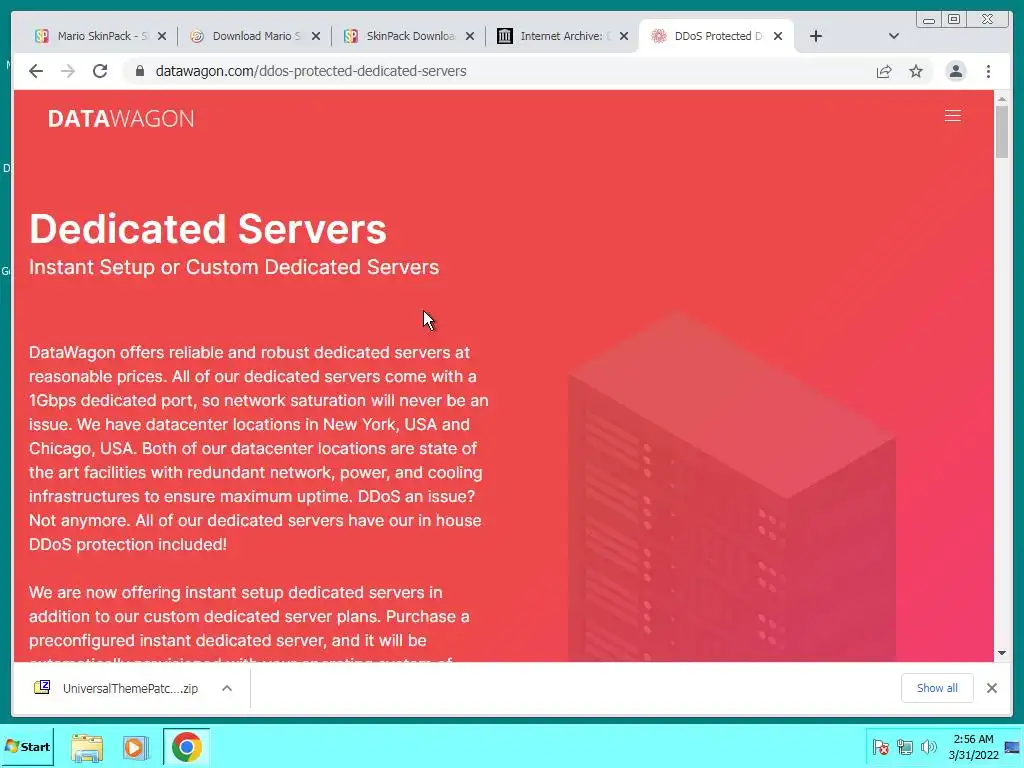Click the taskbar clock 2:56 AM
This screenshot has height=768, width=1024.
pyautogui.click(x=973, y=747)
